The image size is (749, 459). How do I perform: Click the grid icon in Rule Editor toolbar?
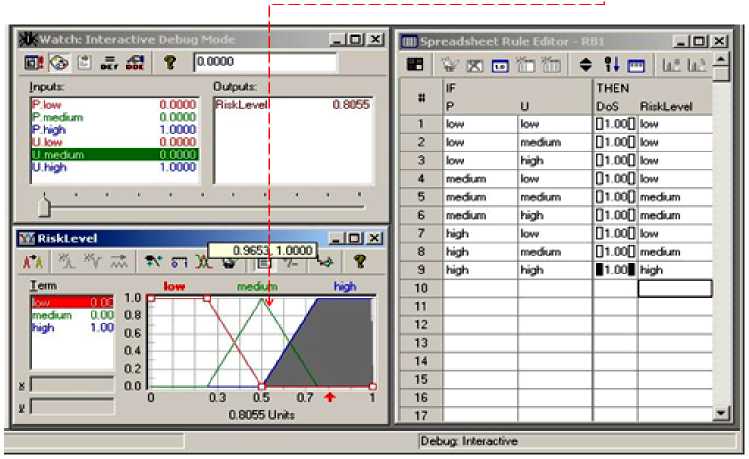415,64
